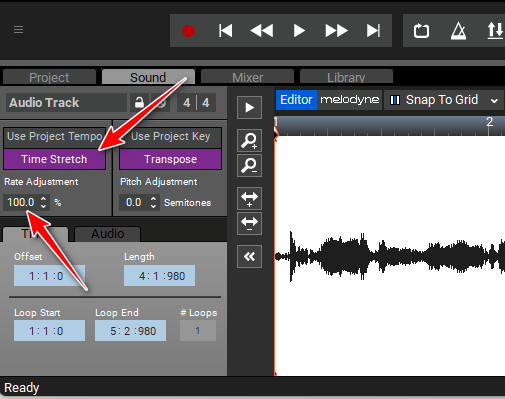Enable Use Project Tempo
505x399 pixels.
55,137
